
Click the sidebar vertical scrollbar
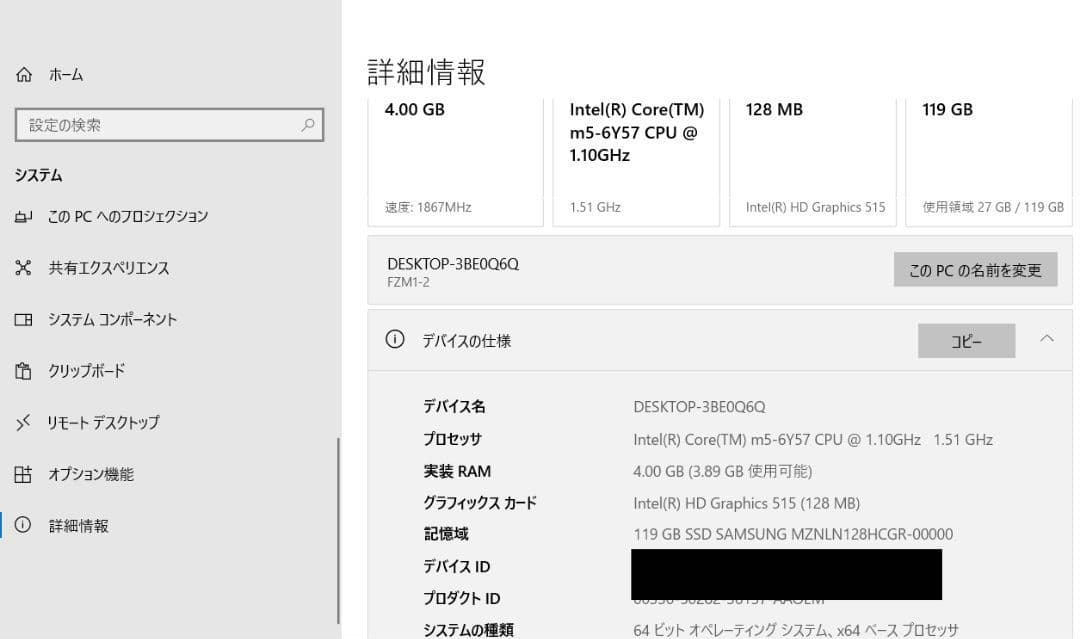pyautogui.click(x=338, y=530)
